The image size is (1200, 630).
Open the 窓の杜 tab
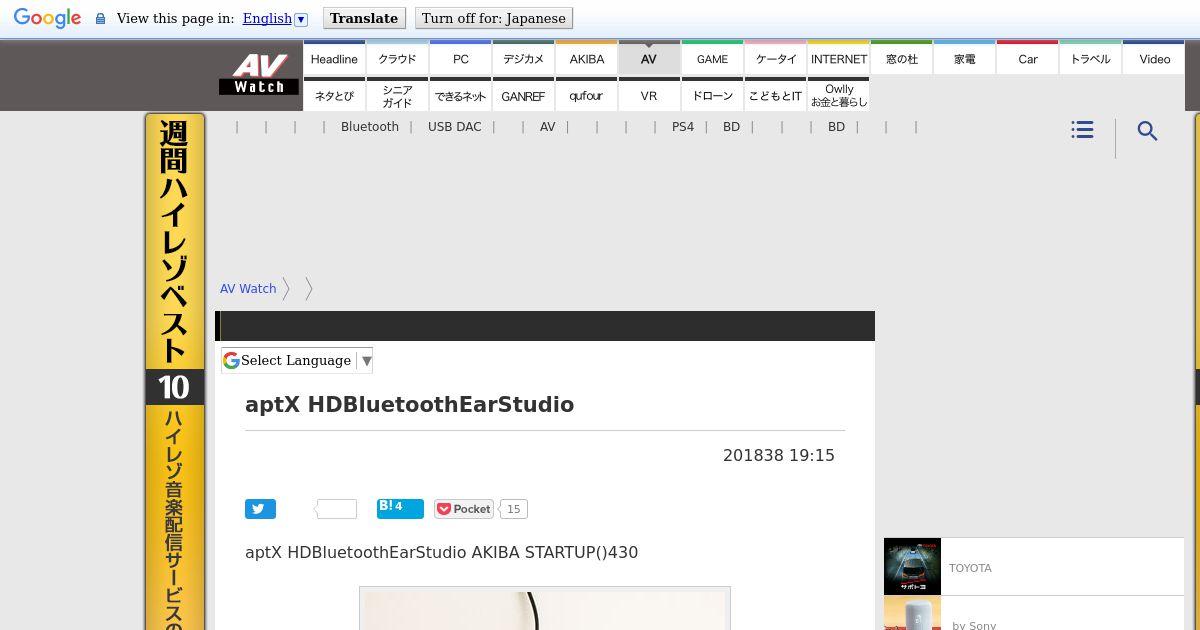(901, 59)
